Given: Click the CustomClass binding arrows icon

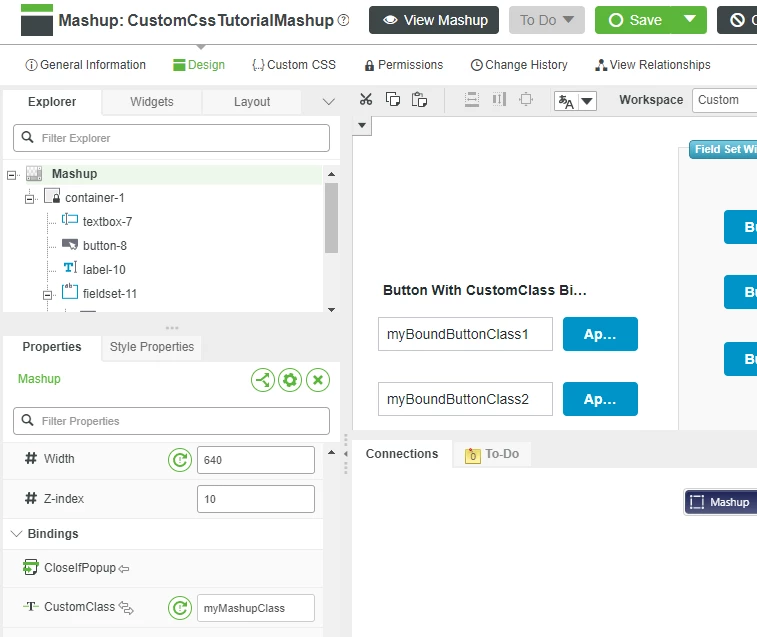Looking at the screenshot, I should click(126, 608).
